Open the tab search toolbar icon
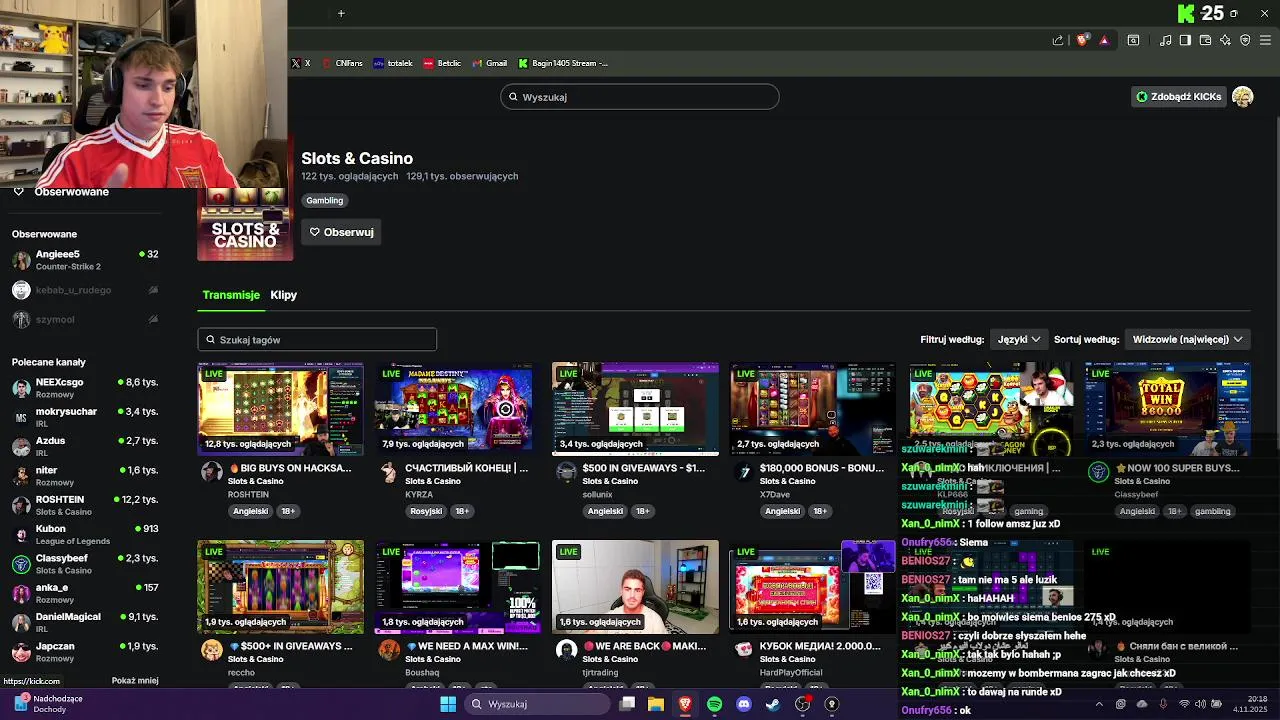The height and width of the screenshot is (720, 1280). [x=1133, y=40]
